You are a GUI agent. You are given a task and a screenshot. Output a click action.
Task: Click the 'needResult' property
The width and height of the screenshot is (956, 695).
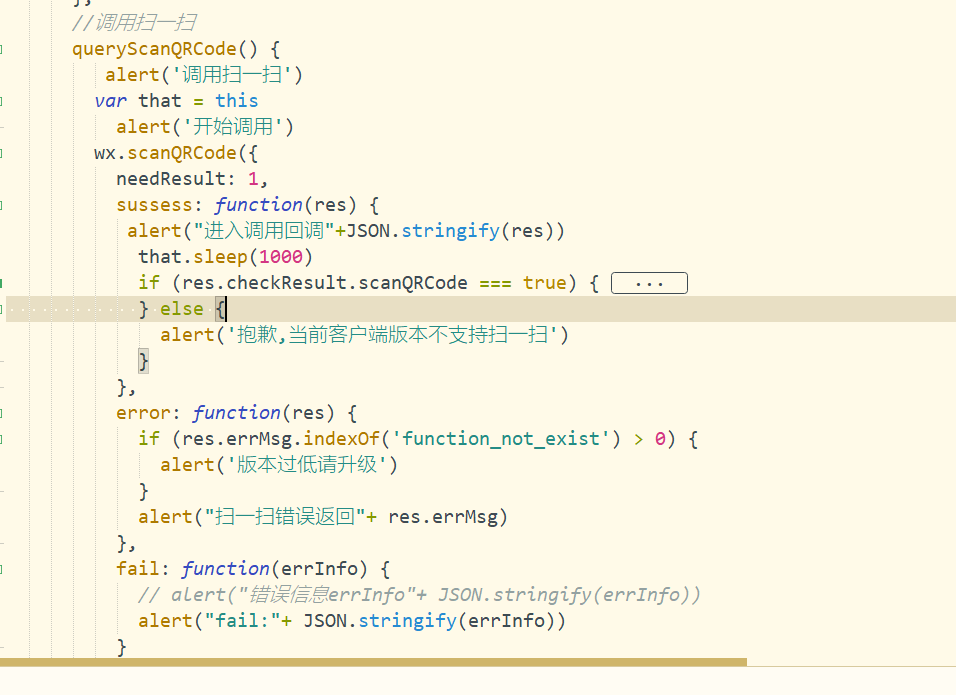(x=171, y=179)
